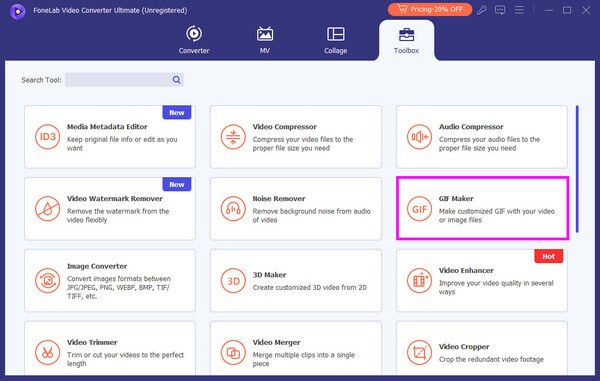
Task: Open the Collage tab
Action: coord(336,40)
